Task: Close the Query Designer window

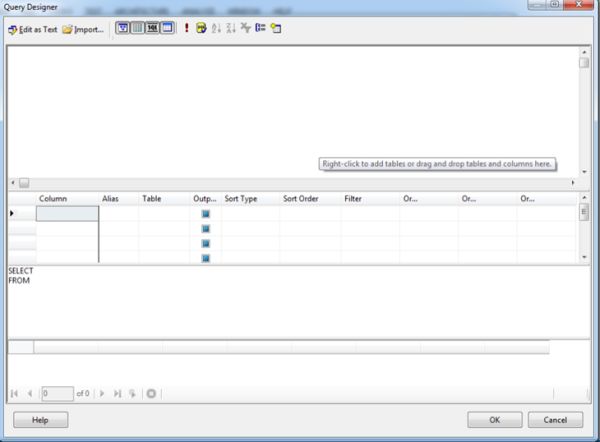Action: 579,4
